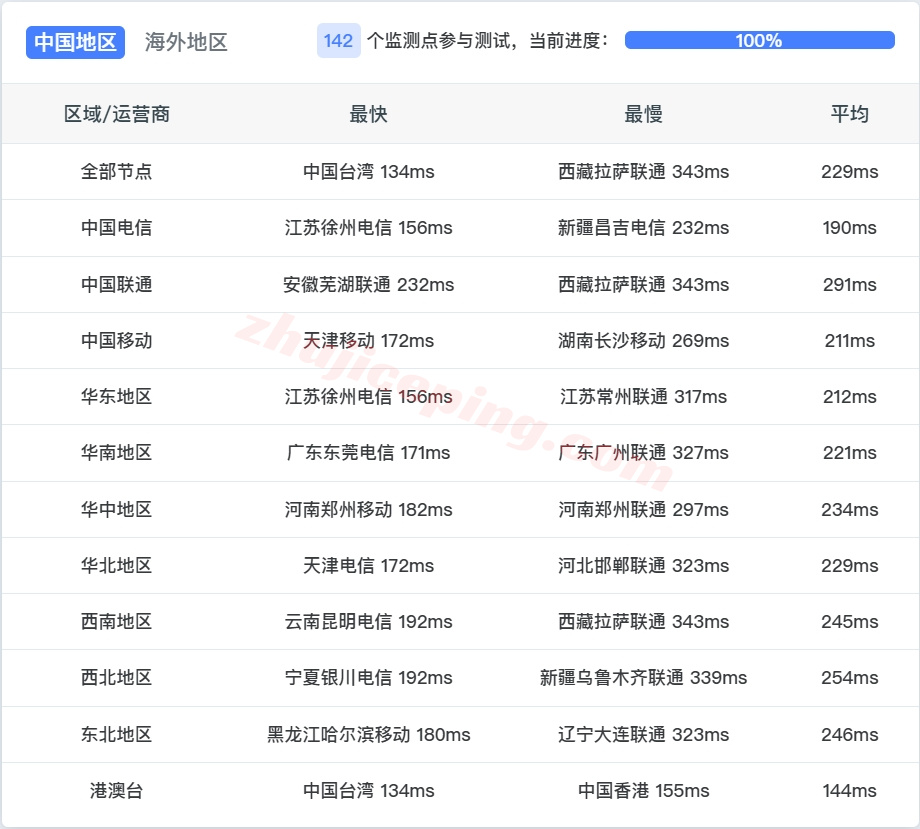Click the 190ms average value

coord(850,228)
